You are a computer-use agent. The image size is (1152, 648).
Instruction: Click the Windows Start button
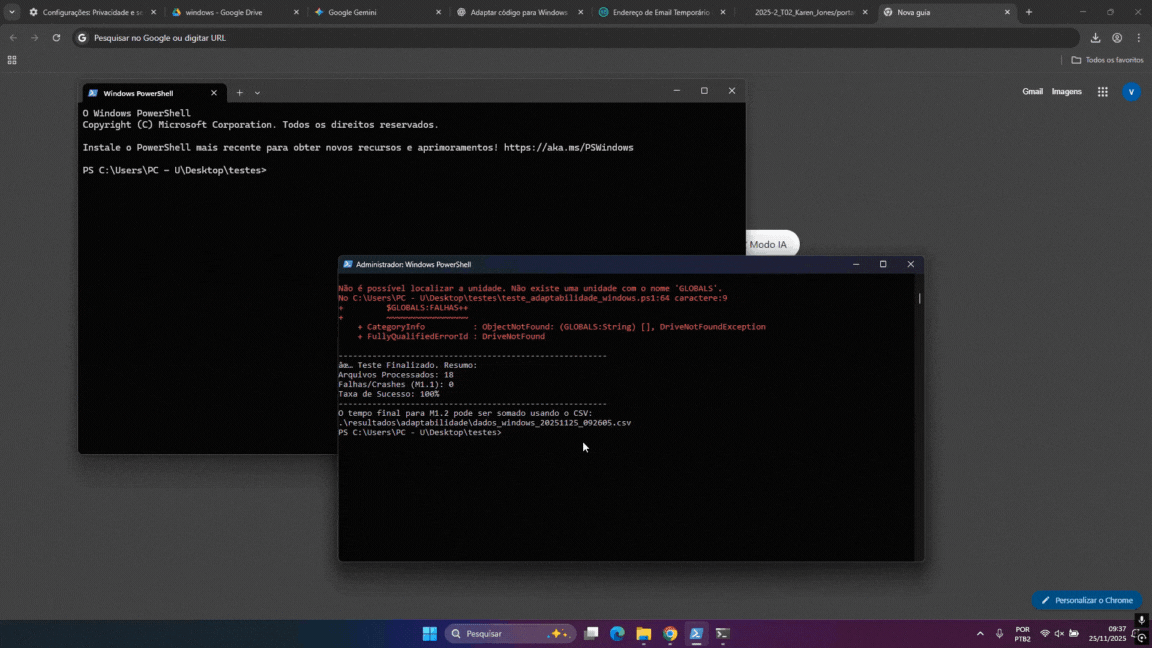pyautogui.click(x=429, y=634)
